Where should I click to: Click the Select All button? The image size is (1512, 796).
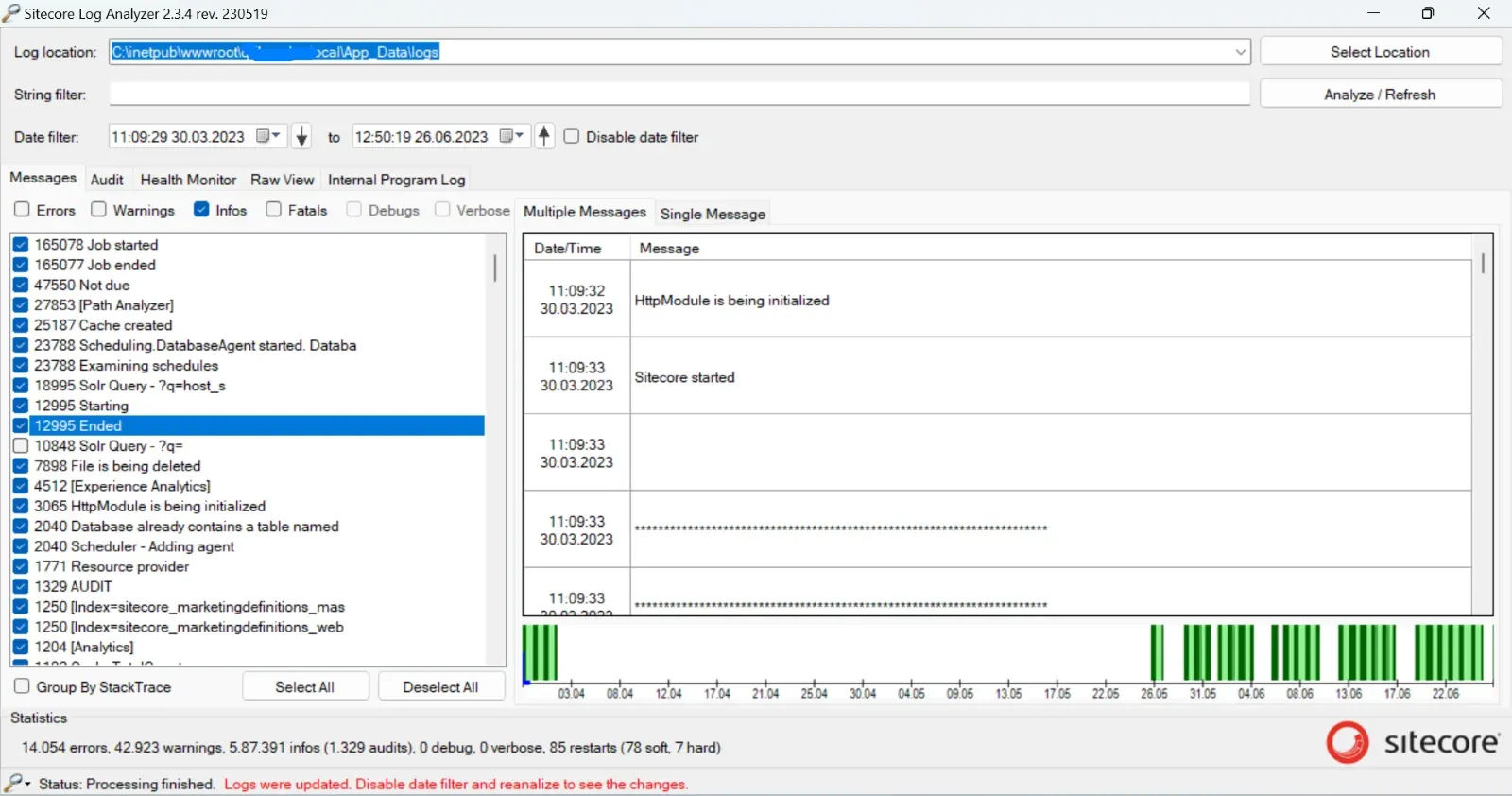305,687
